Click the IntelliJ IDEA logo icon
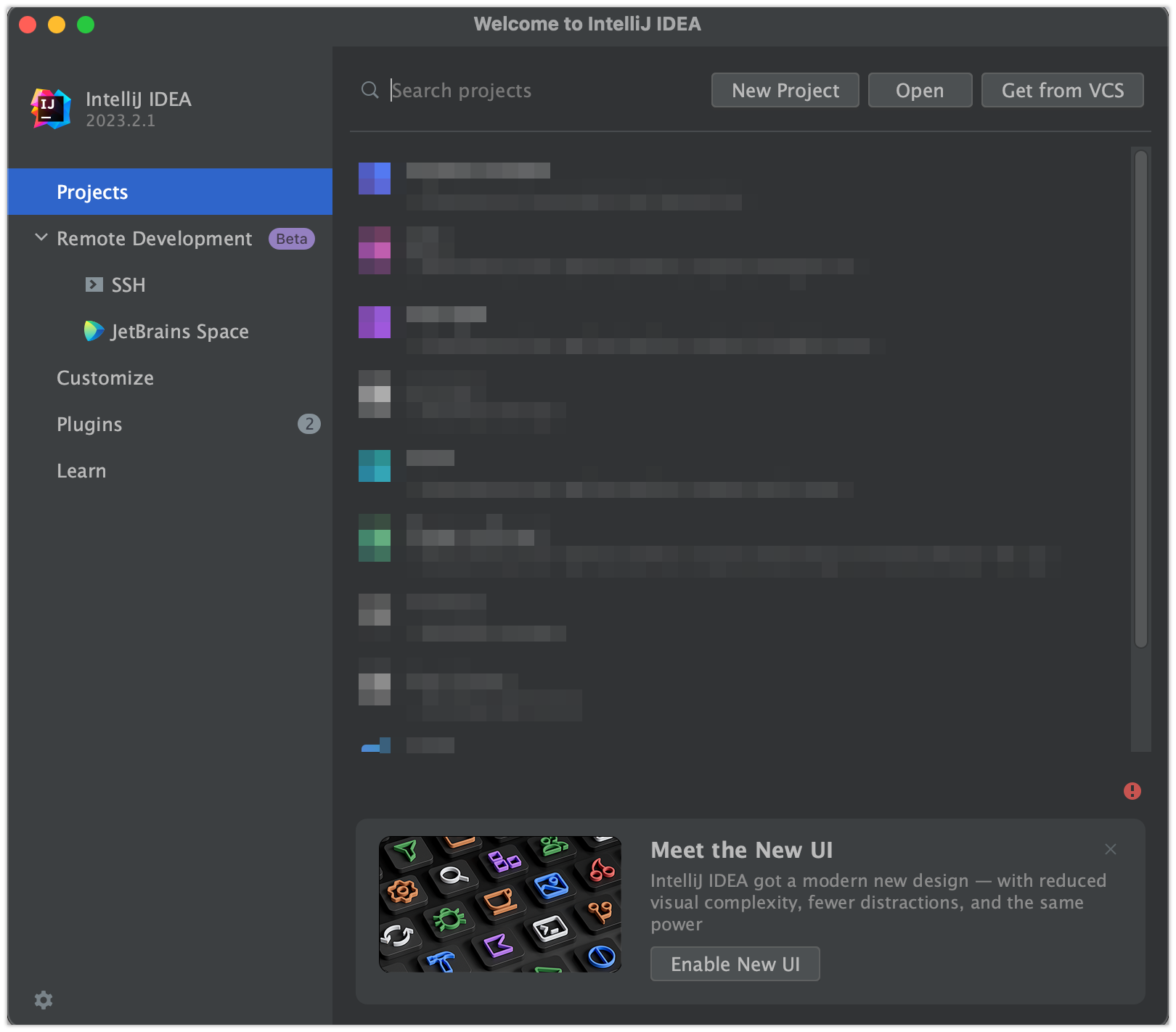This screenshot has height=1032, width=1176. click(x=50, y=109)
